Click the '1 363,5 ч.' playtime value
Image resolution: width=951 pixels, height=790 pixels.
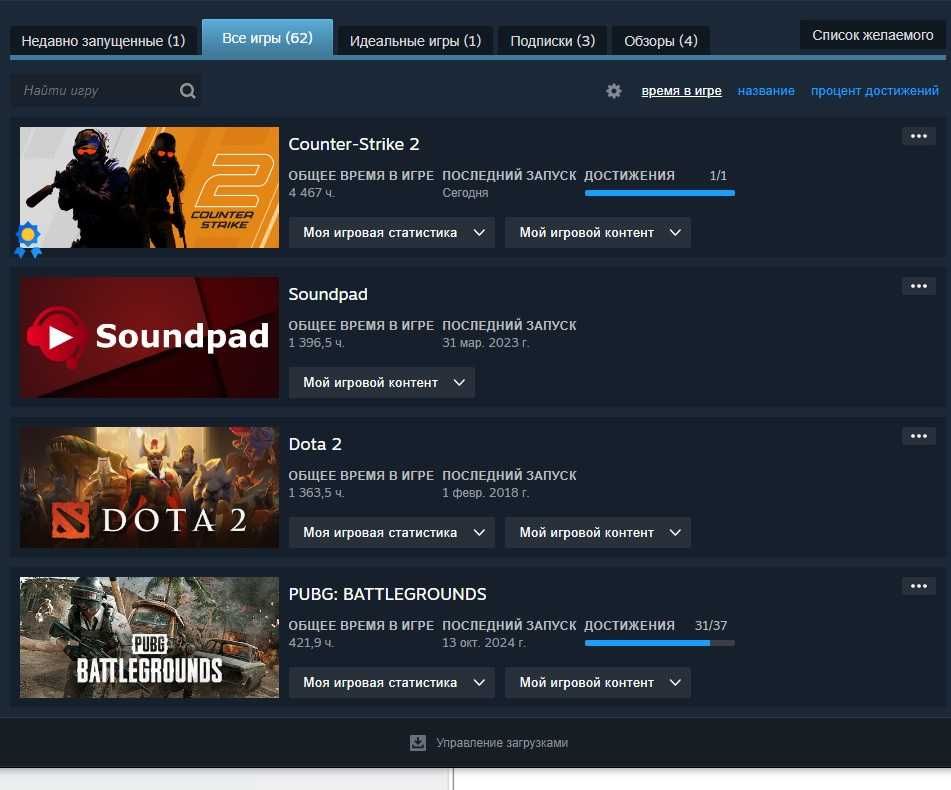tap(317, 493)
